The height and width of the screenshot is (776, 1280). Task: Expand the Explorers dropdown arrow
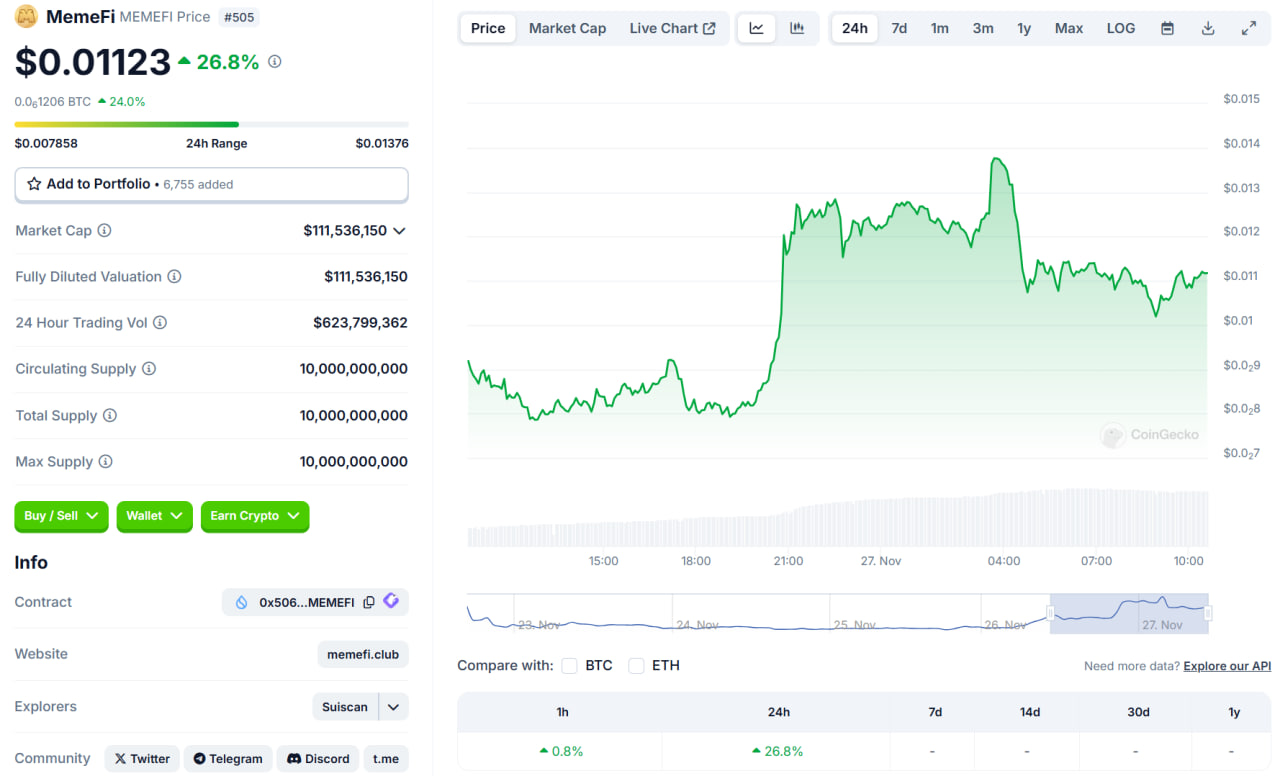click(394, 707)
